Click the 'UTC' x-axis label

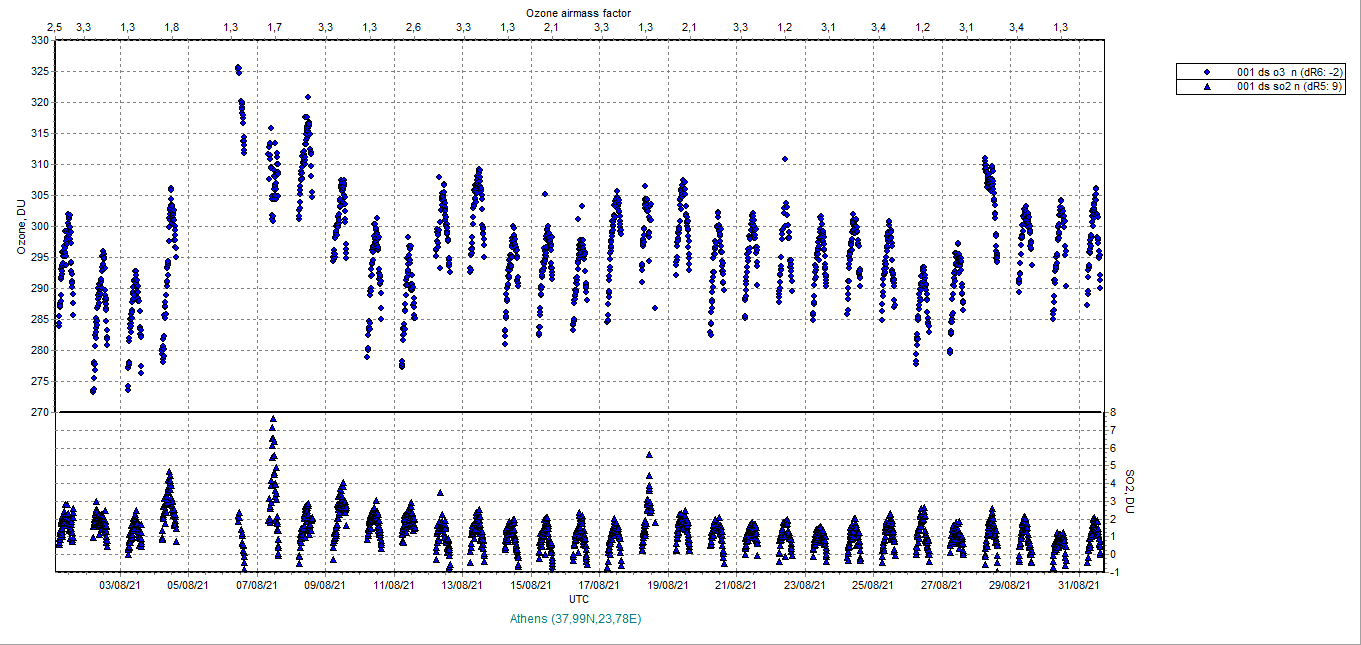tap(578, 599)
